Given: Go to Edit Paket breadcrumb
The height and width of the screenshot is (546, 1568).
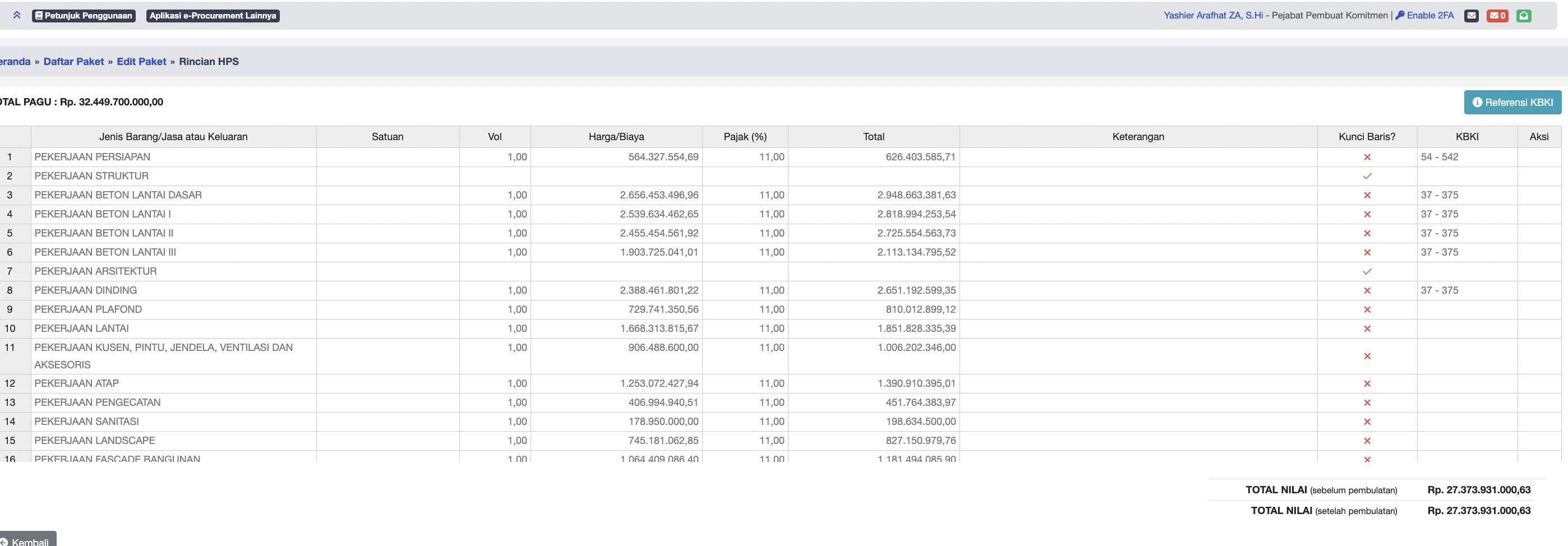Looking at the screenshot, I should pos(141,62).
